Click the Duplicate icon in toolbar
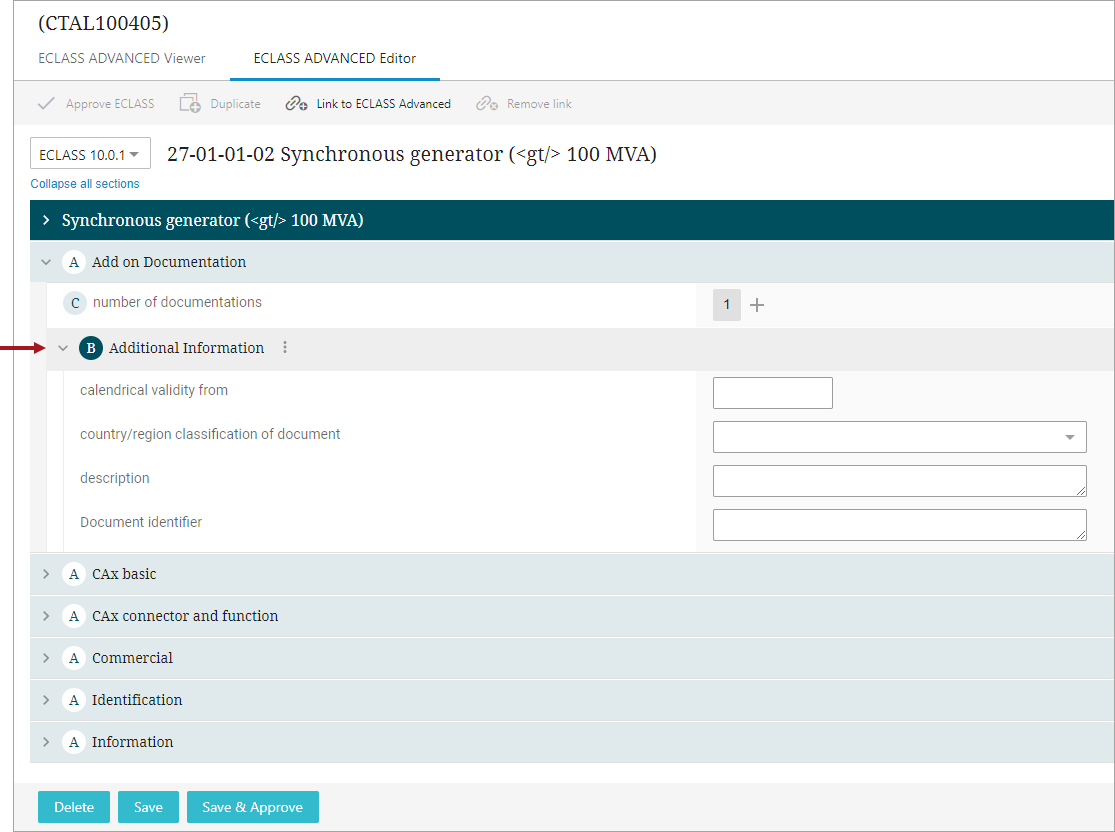 pos(190,104)
